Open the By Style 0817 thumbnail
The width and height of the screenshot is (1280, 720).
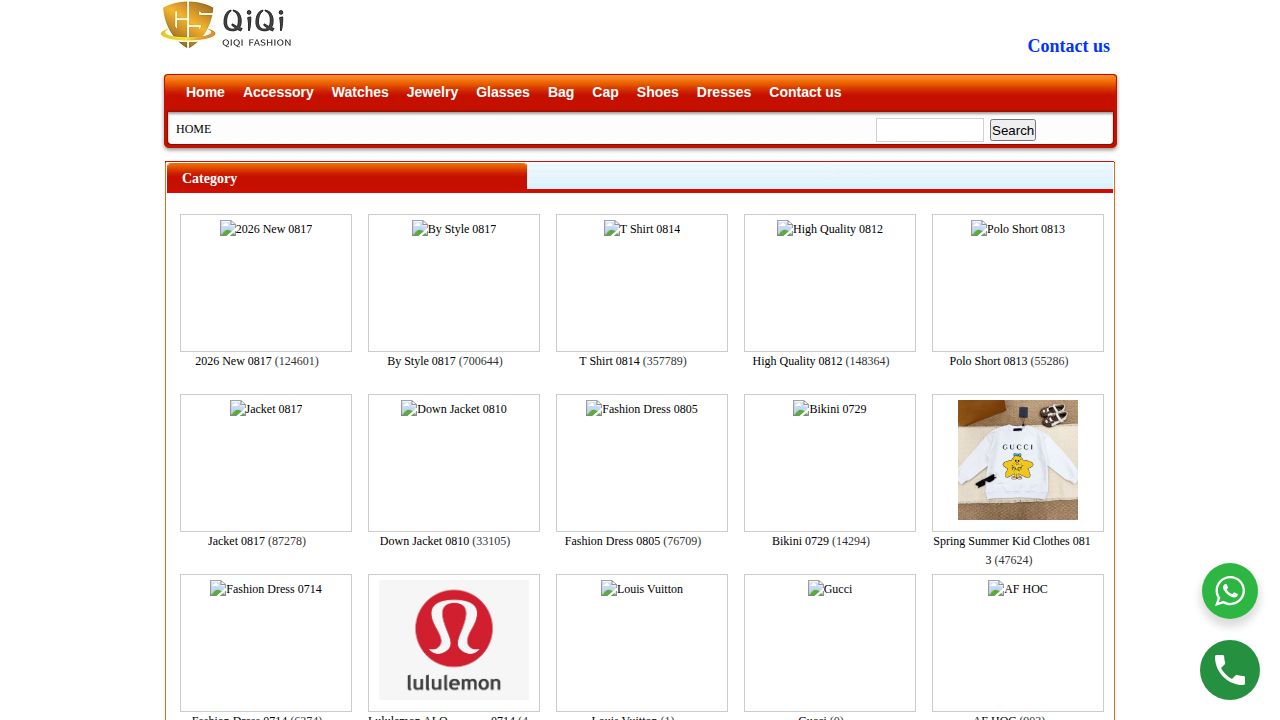point(454,283)
